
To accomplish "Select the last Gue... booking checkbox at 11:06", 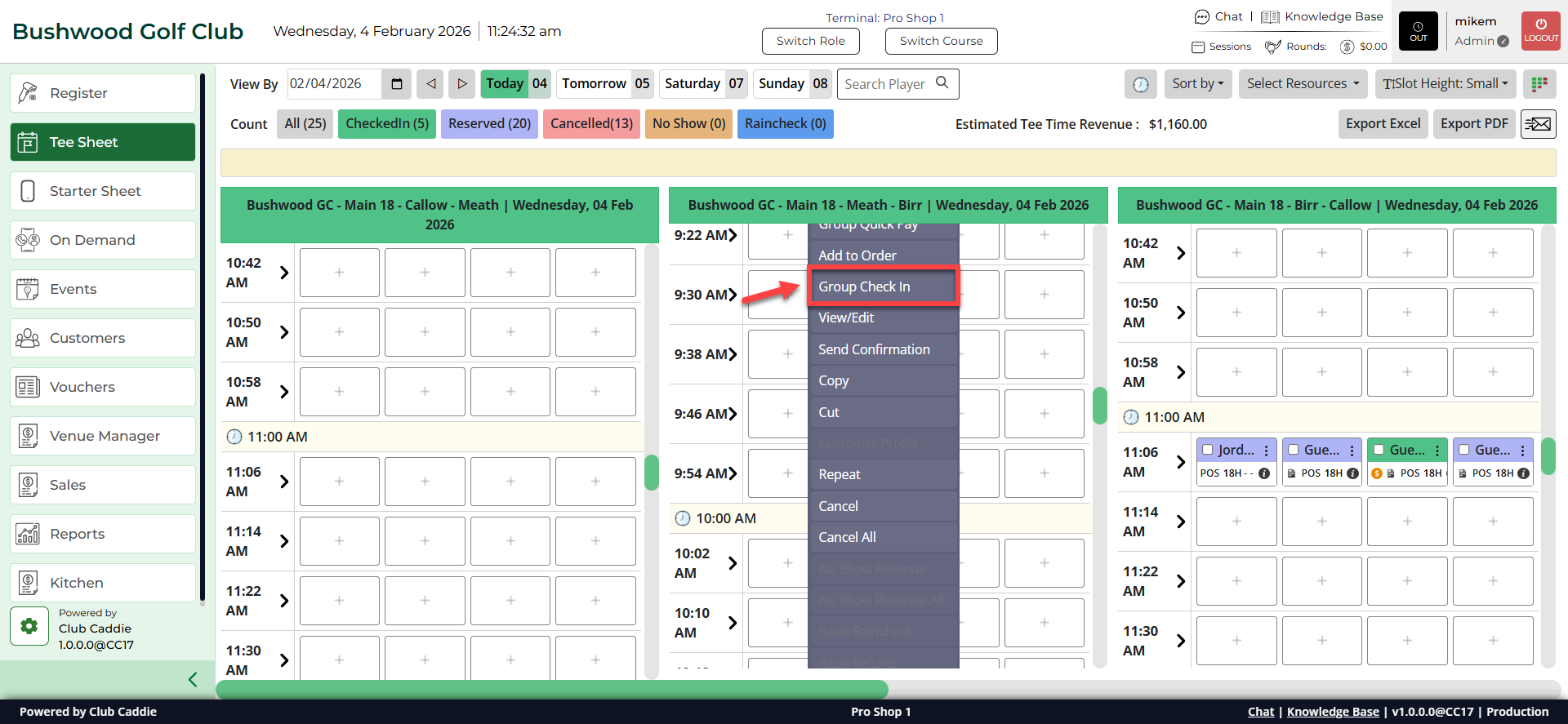I will [1464, 450].
